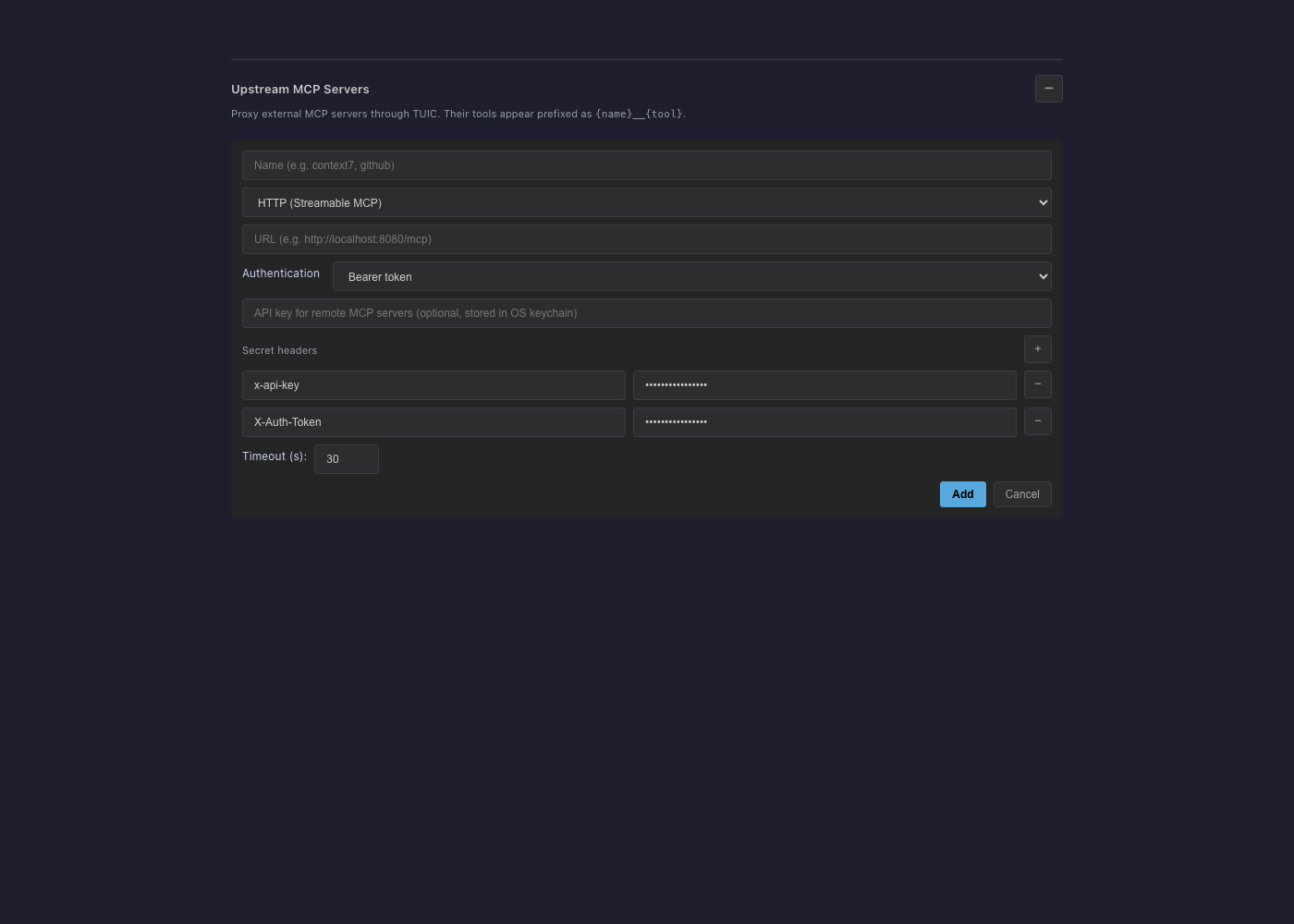Focus the server Name input field
This screenshot has height=924, width=1294.
[646, 165]
